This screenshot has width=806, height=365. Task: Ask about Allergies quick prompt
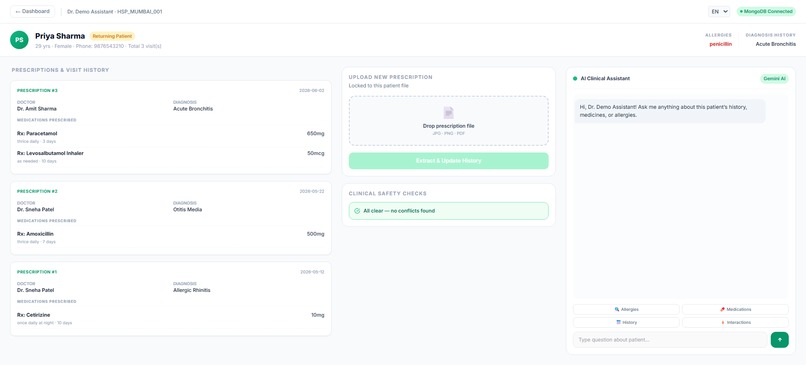click(x=626, y=309)
